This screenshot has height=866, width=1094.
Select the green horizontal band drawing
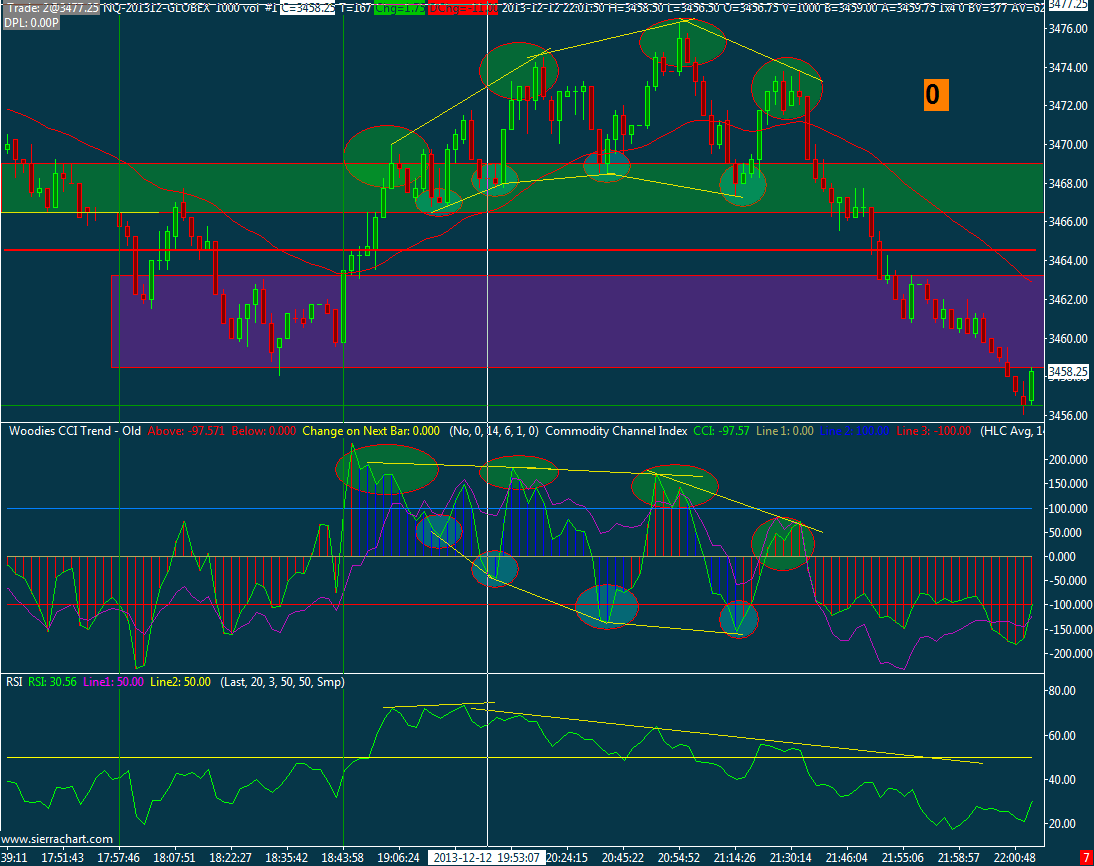click(522, 188)
